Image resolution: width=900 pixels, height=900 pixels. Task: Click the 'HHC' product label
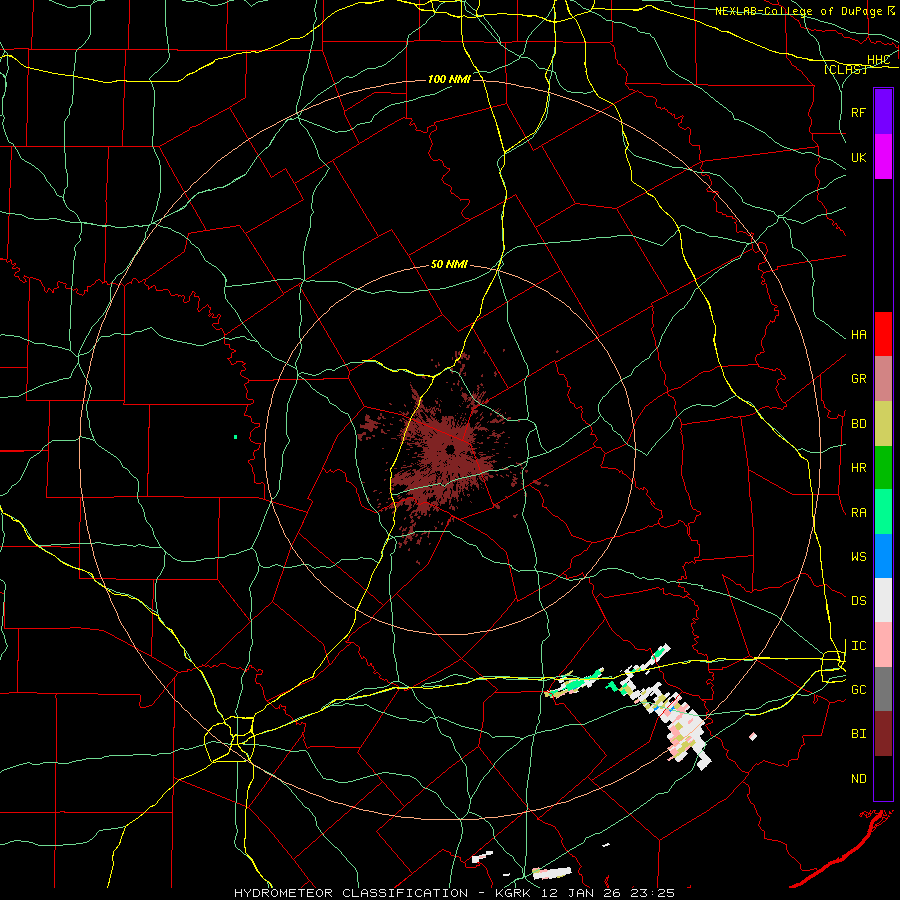pyautogui.click(x=878, y=60)
